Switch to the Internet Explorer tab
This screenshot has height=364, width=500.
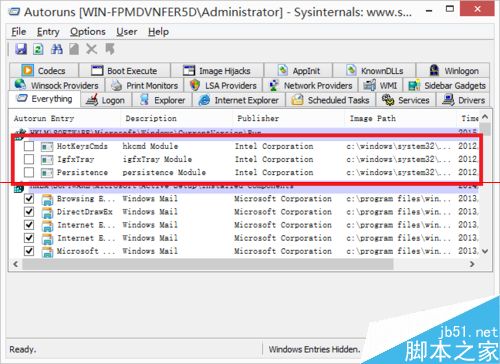239,100
